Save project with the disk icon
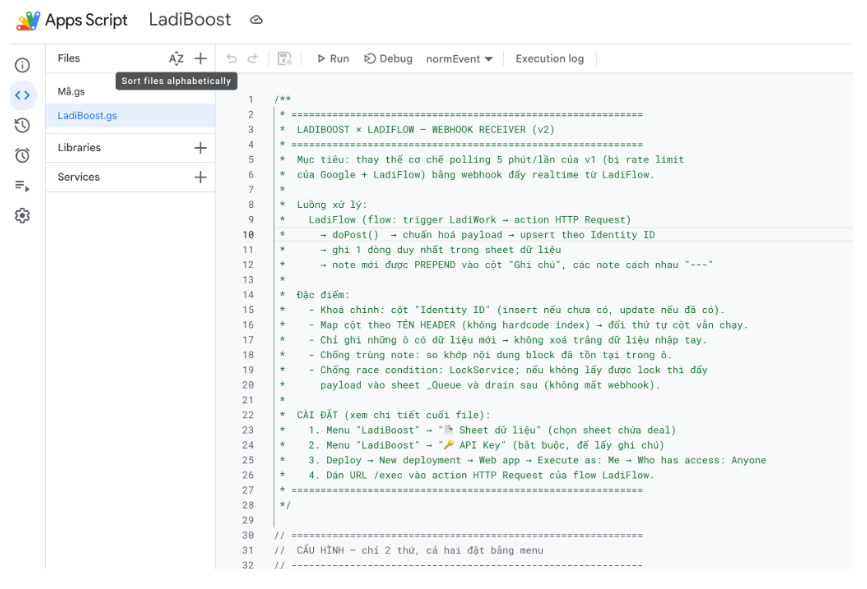The height and width of the screenshot is (589, 867). [x=284, y=58]
